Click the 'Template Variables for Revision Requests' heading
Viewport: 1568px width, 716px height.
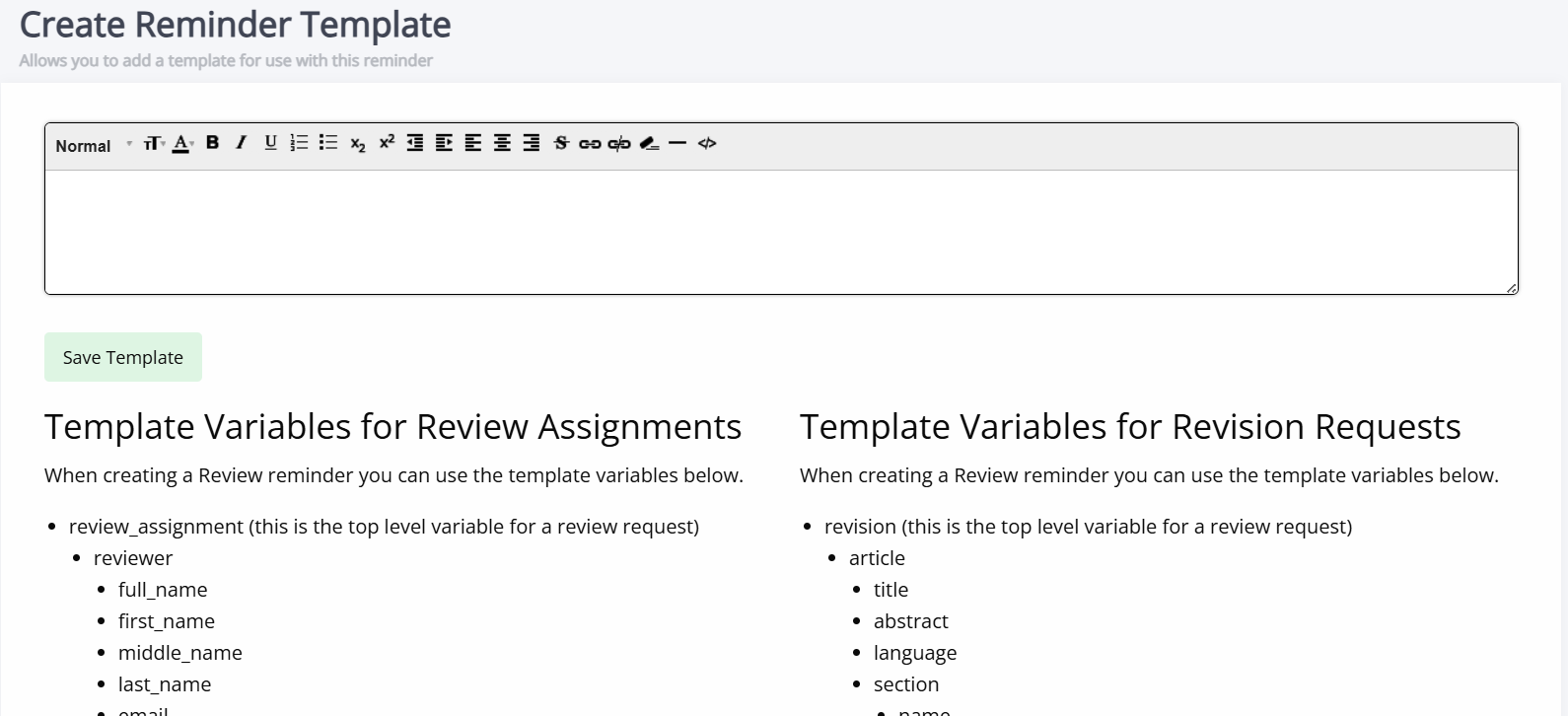(1130, 427)
